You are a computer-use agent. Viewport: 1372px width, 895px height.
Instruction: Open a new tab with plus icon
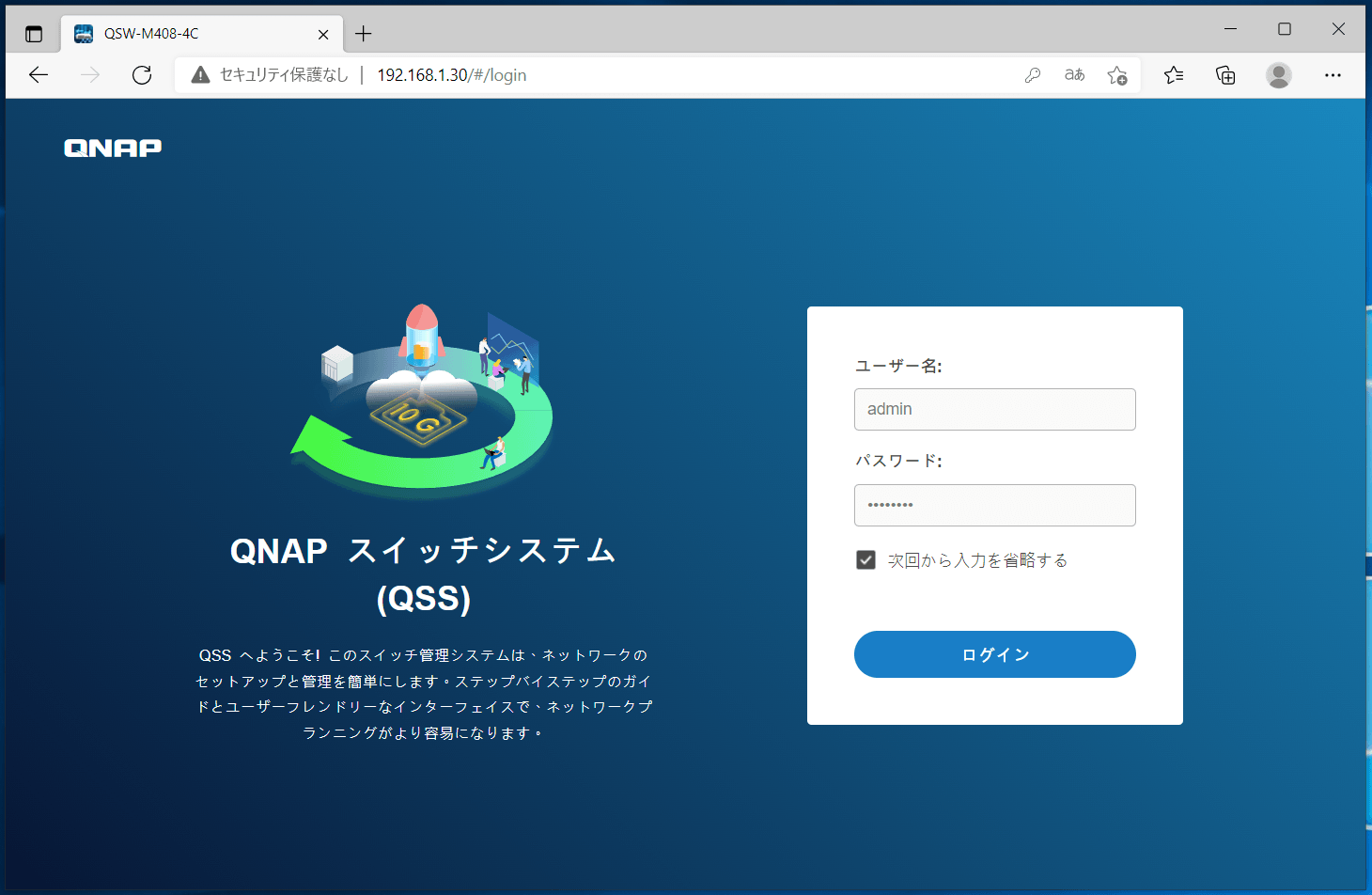tap(364, 34)
